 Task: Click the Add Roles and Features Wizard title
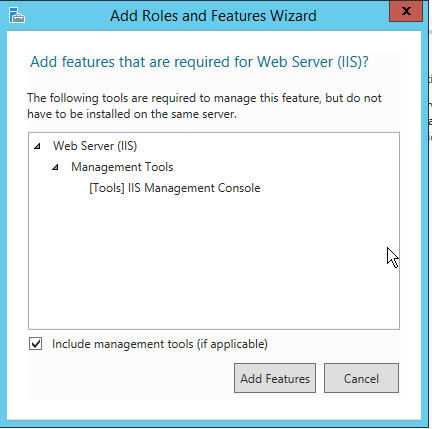213,16
